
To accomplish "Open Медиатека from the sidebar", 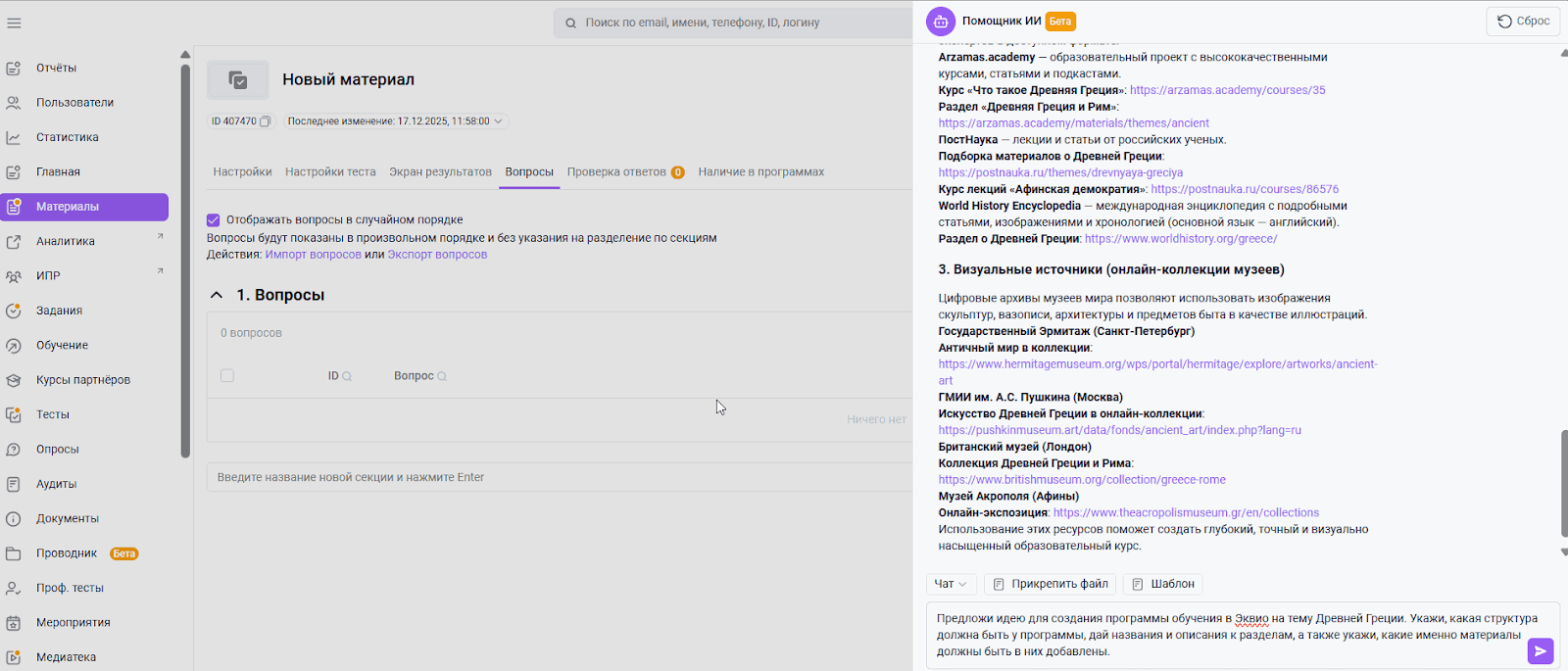I will (66, 657).
